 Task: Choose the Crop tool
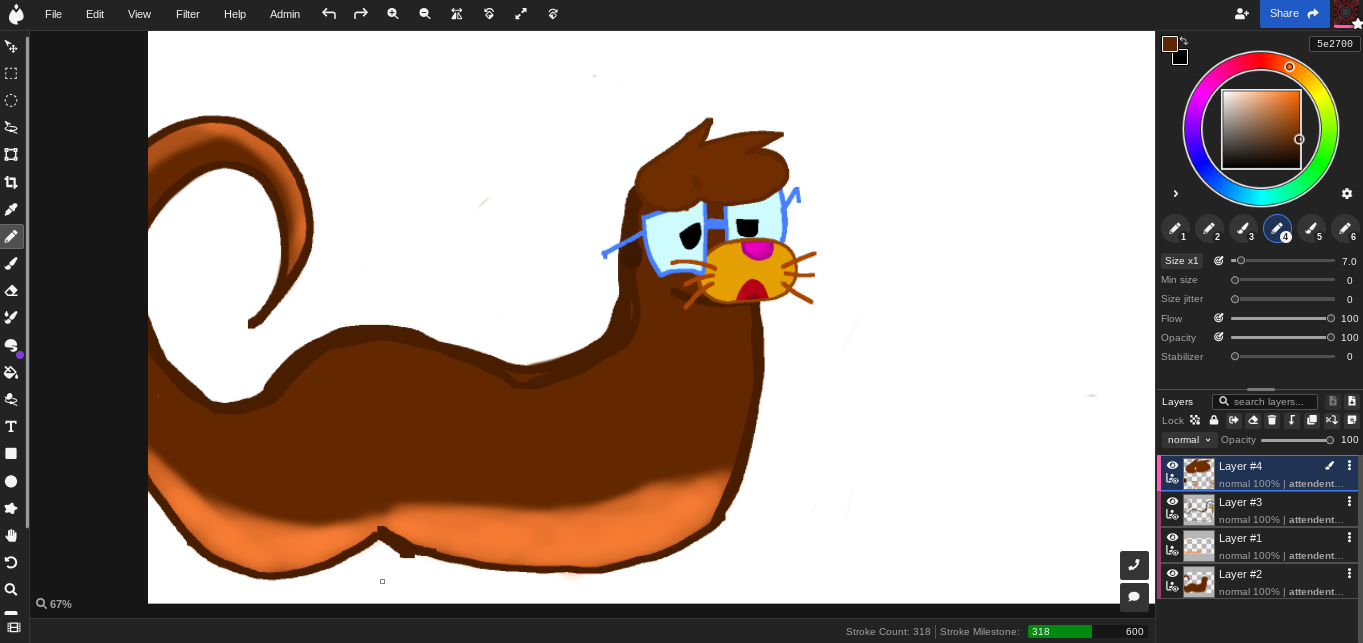(11, 182)
